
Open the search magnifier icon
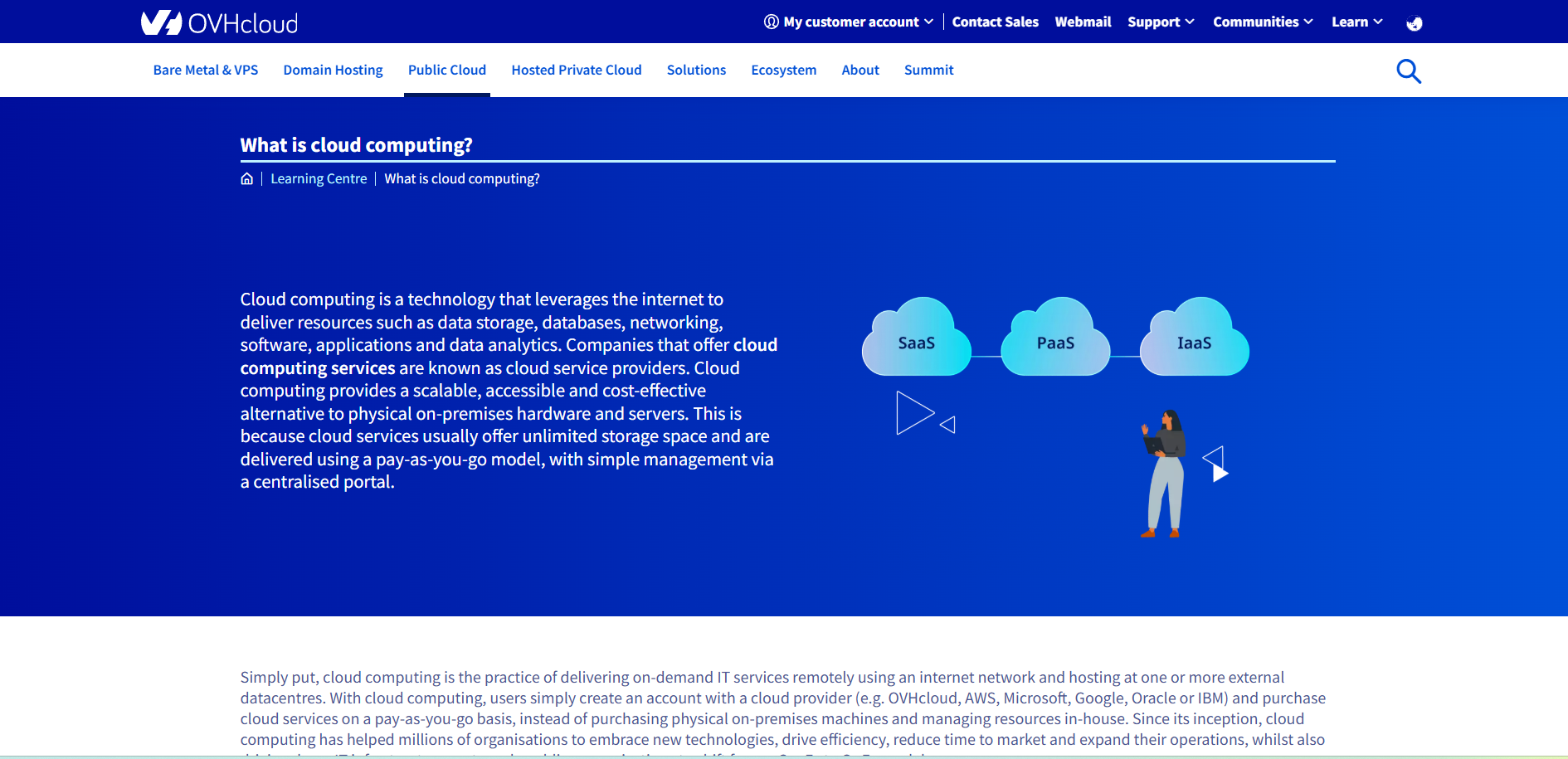point(1408,71)
